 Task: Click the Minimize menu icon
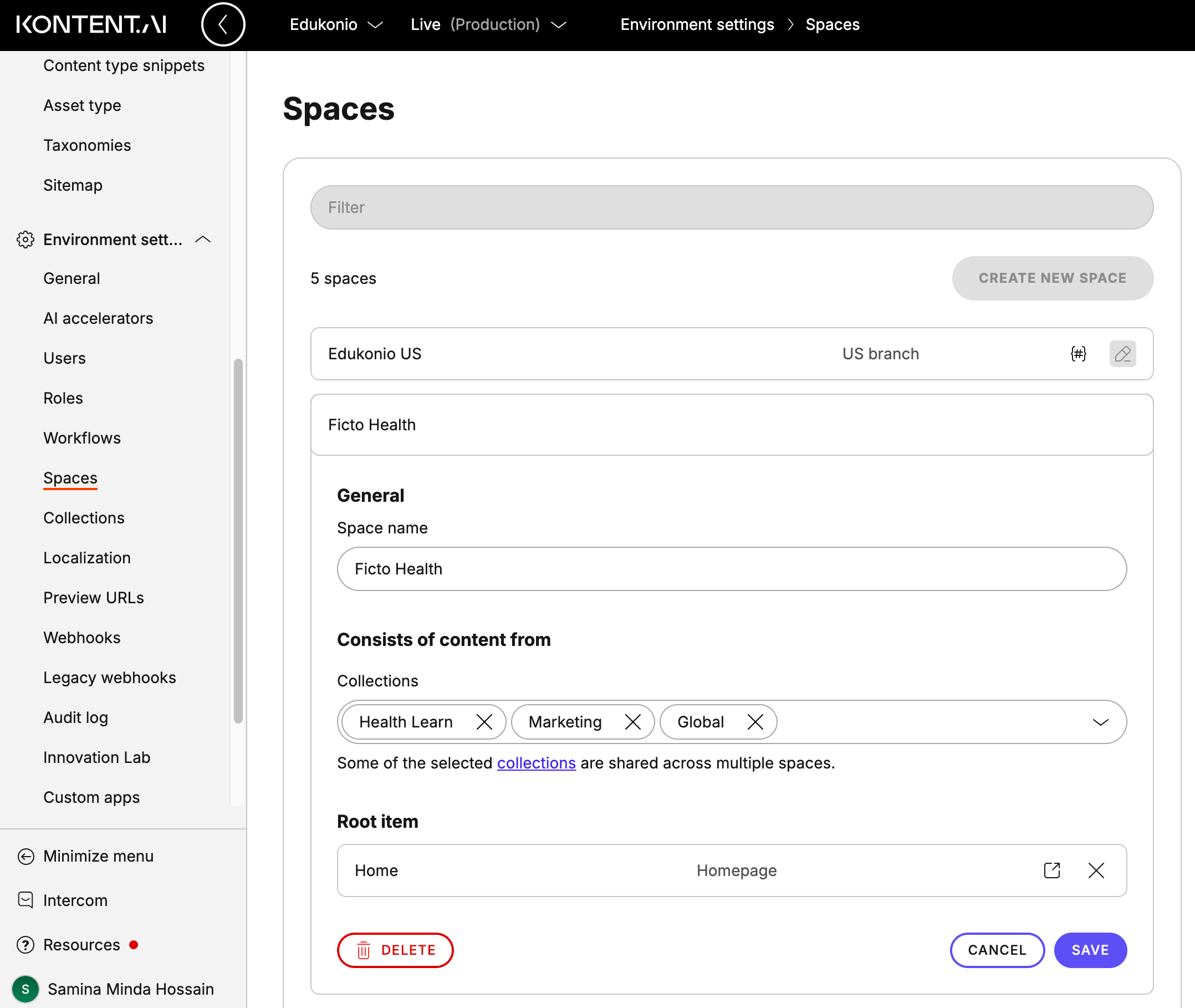[x=25, y=856]
